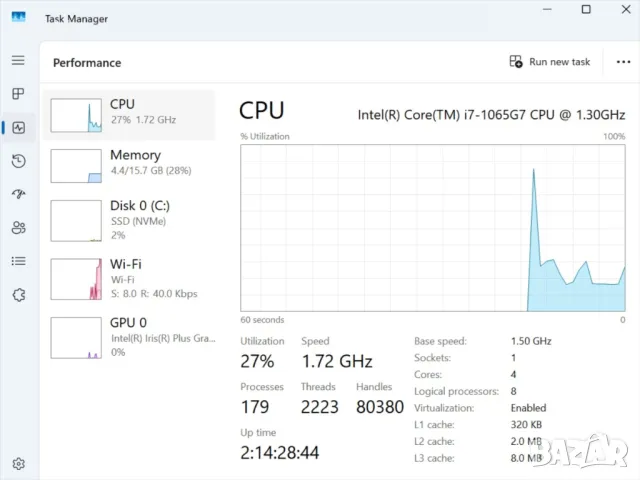Viewport: 640px width, 480px height.
Task: Open the App history page icon
Action: (18, 161)
